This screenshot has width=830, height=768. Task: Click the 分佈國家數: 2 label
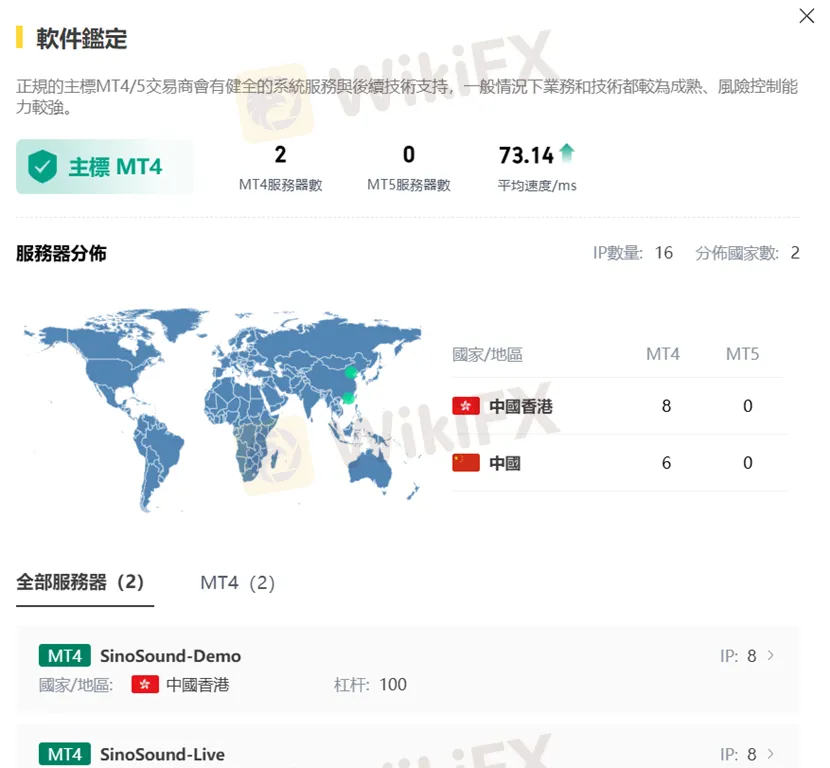coord(747,253)
